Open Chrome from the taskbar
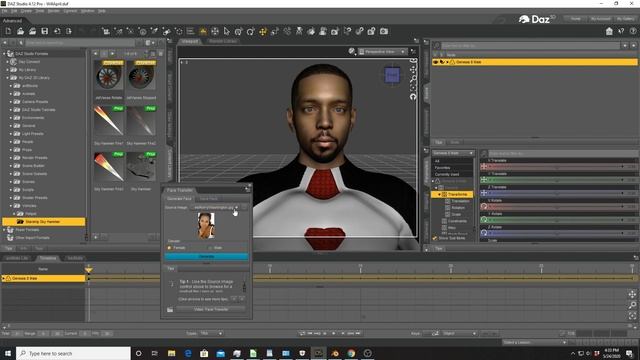 coord(351,353)
